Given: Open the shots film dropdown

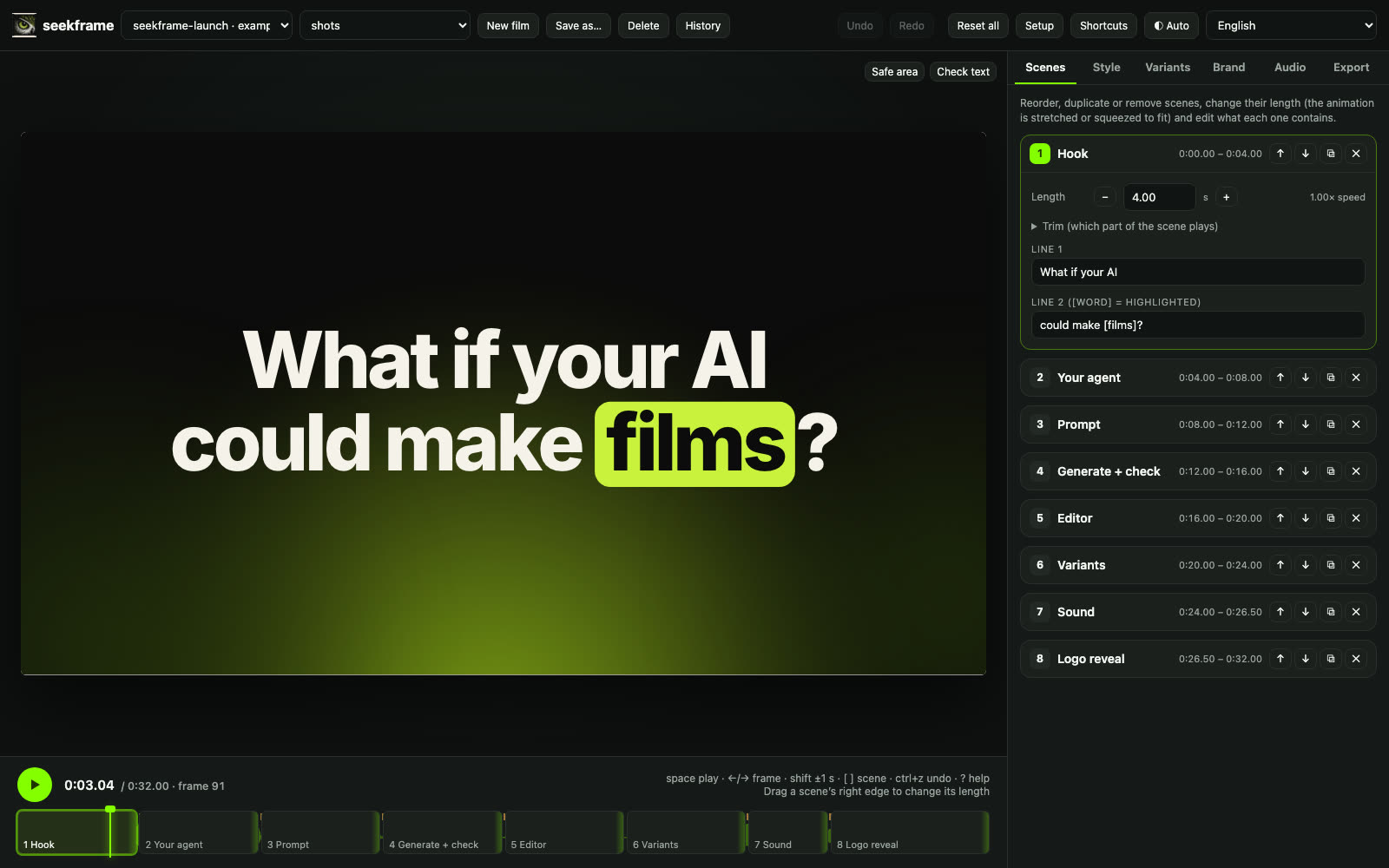Looking at the screenshot, I should tap(385, 25).
